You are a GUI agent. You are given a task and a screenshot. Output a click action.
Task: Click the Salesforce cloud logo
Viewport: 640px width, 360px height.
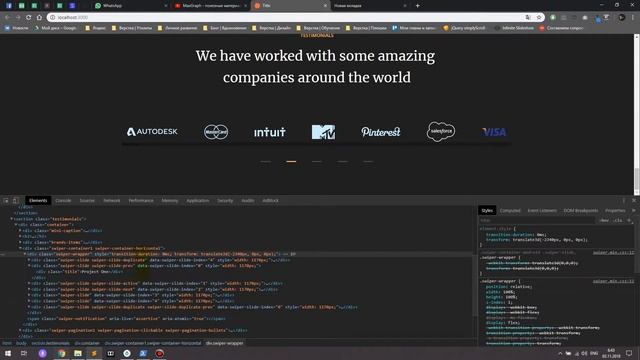441,131
